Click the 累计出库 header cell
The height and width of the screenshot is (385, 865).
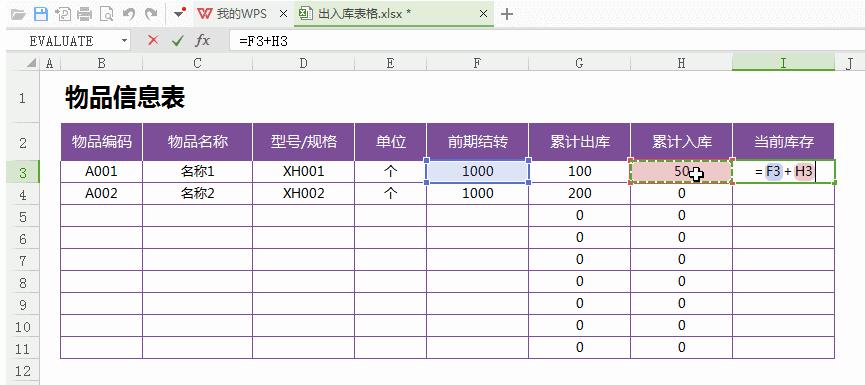click(x=579, y=142)
